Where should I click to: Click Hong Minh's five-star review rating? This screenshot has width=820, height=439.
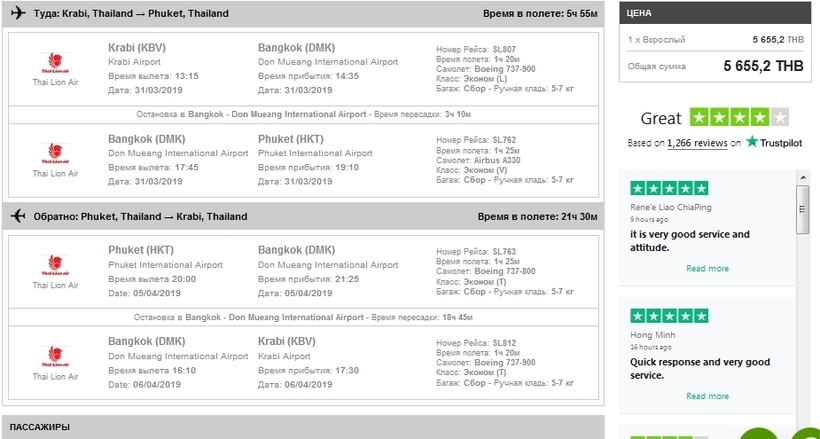669,316
